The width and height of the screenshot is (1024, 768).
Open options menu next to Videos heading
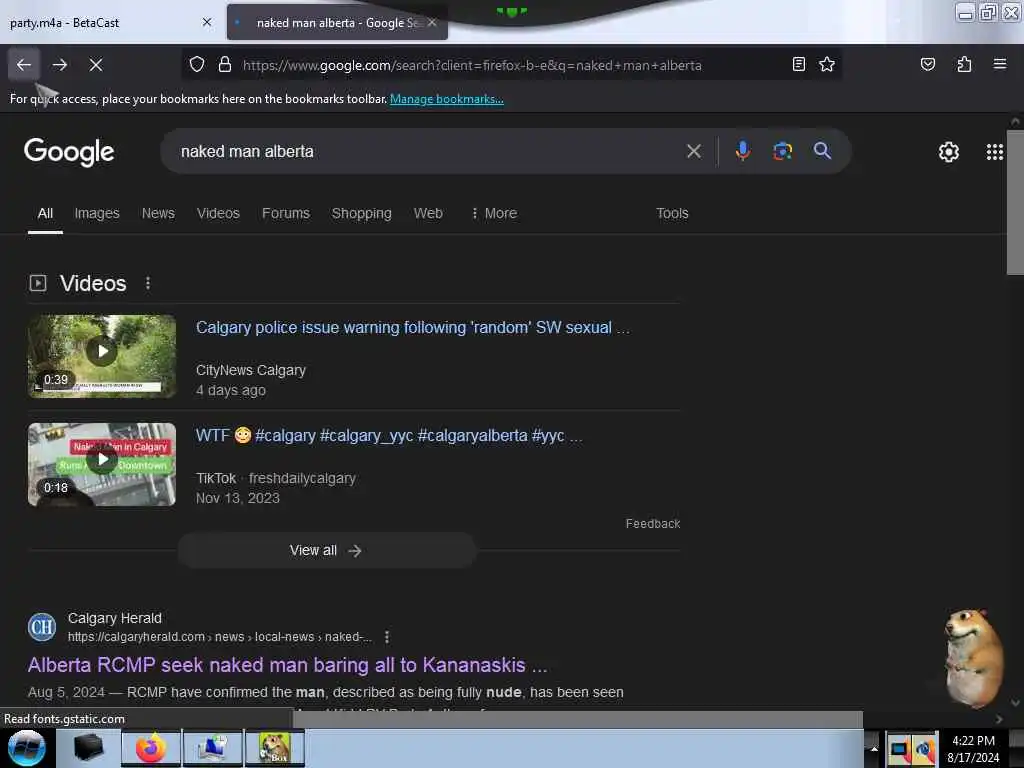tap(148, 283)
